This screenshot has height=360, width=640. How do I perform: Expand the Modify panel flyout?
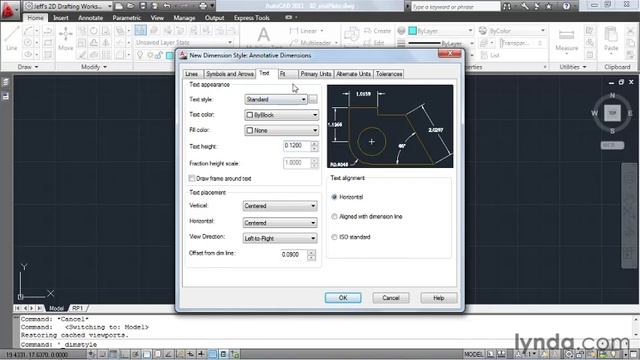(x=94, y=67)
